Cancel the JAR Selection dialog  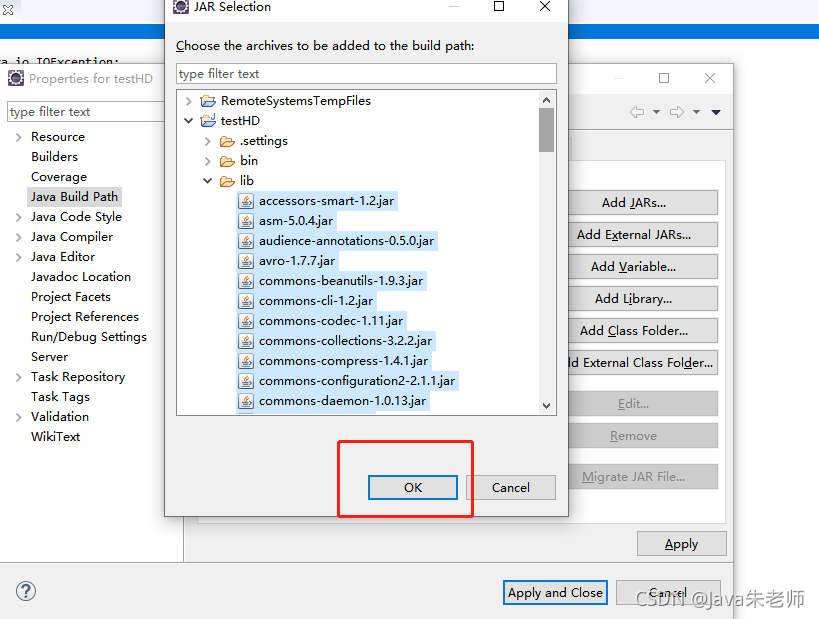[x=510, y=487]
